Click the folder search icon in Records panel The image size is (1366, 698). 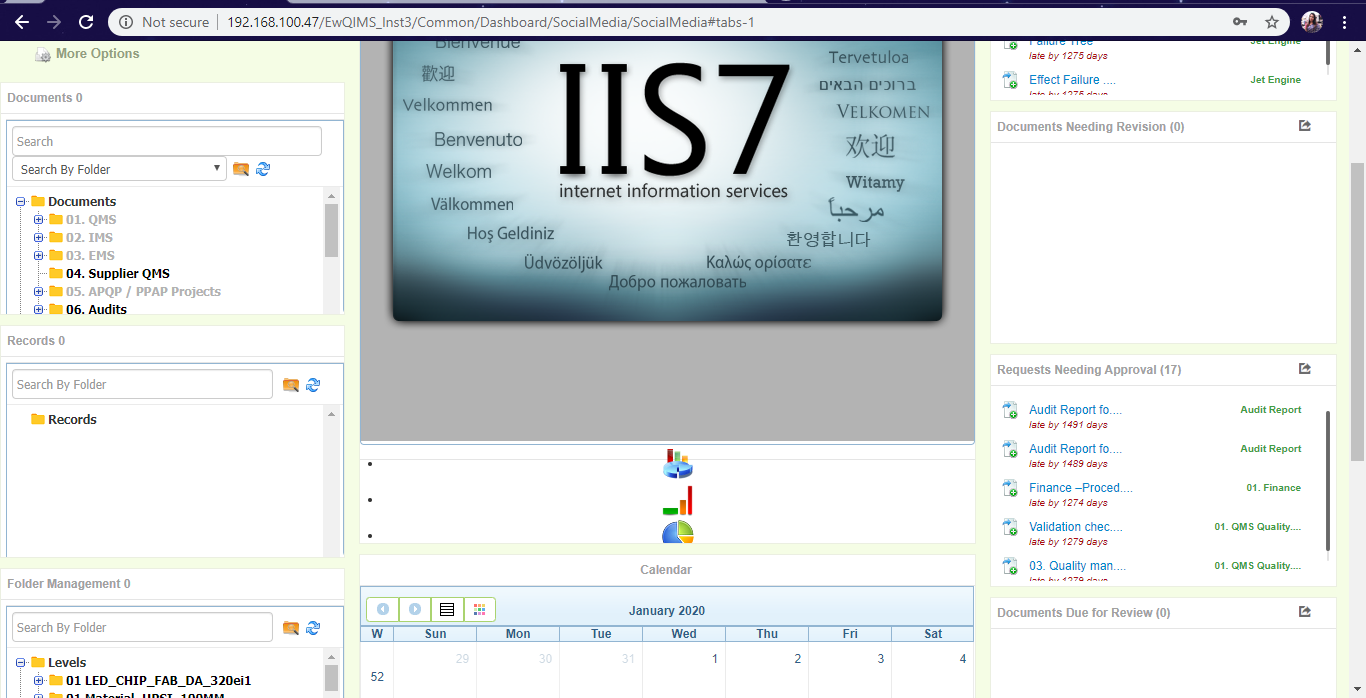(291, 385)
